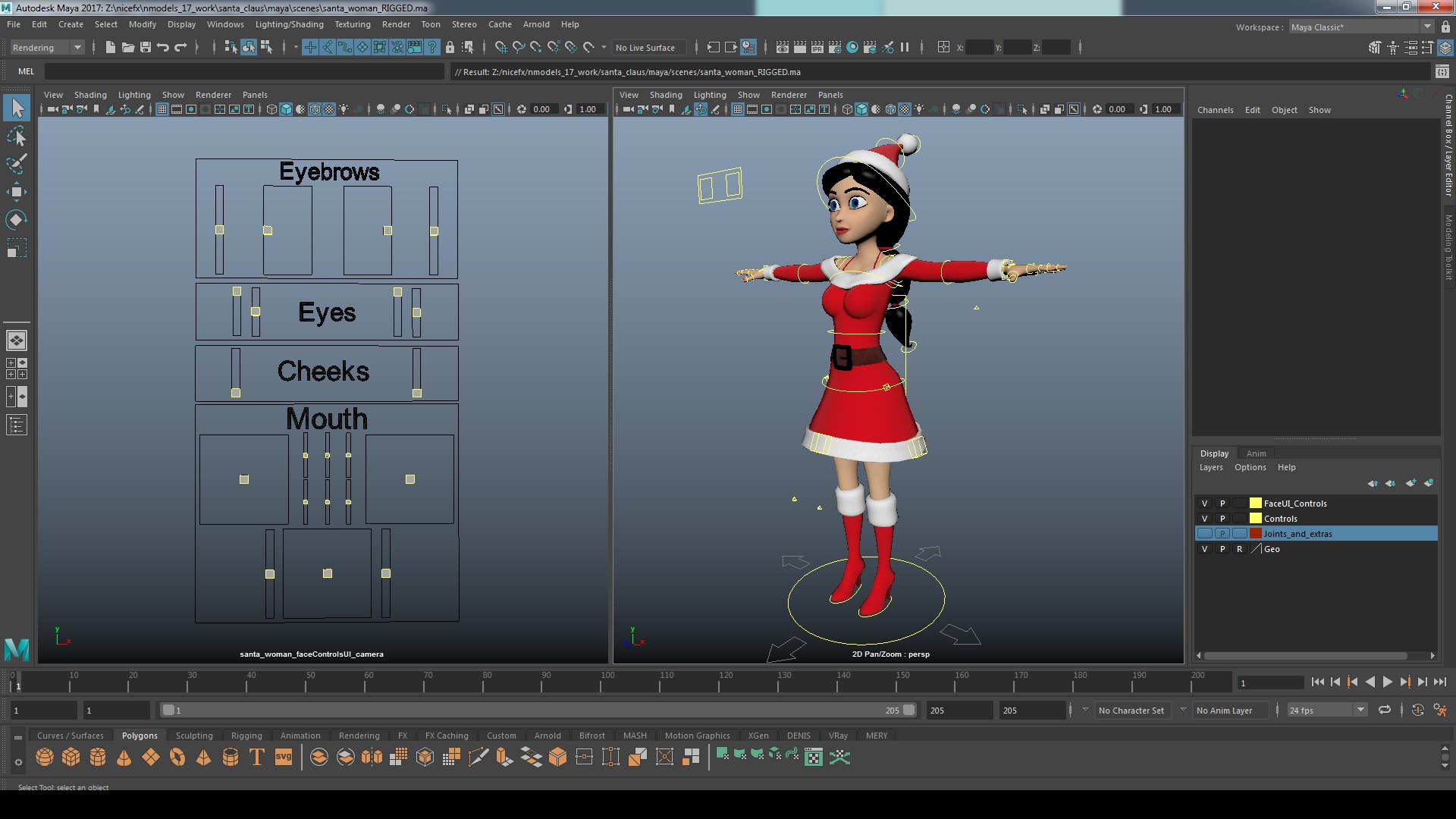Screen dimensions: 1456x819
Task: Add a polygon sphere from shelf
Action: coord(45,757)
